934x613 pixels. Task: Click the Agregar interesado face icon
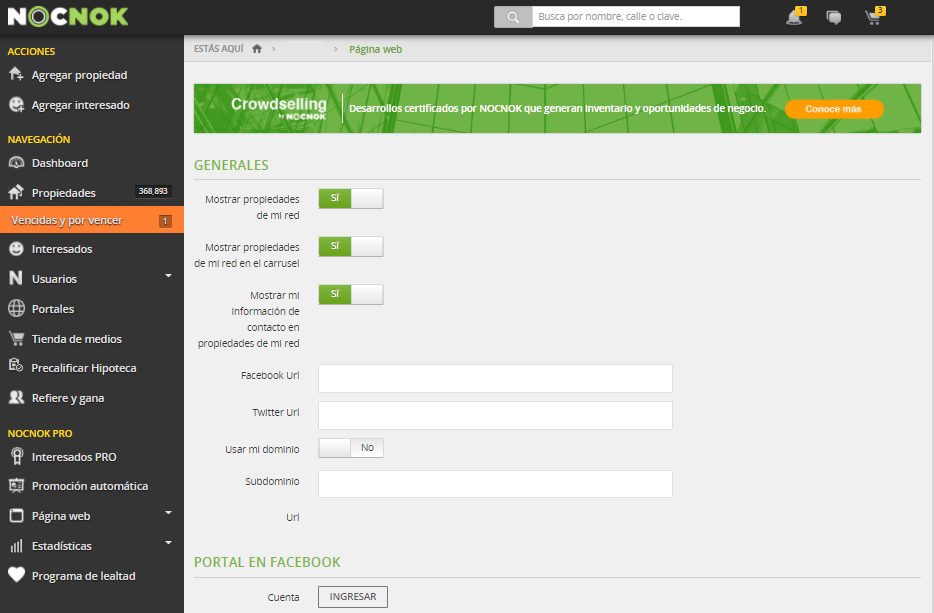(16, 105)
